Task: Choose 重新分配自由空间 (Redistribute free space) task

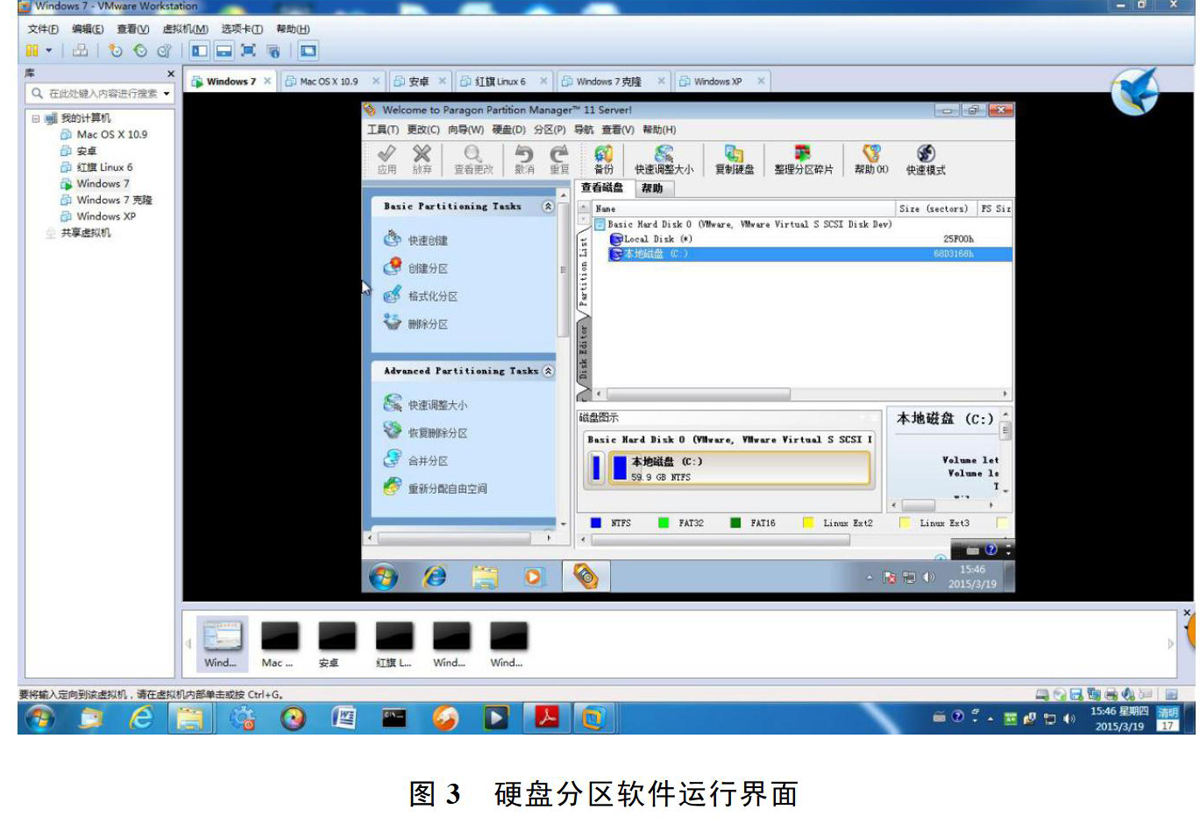Action: click(436, 488)
